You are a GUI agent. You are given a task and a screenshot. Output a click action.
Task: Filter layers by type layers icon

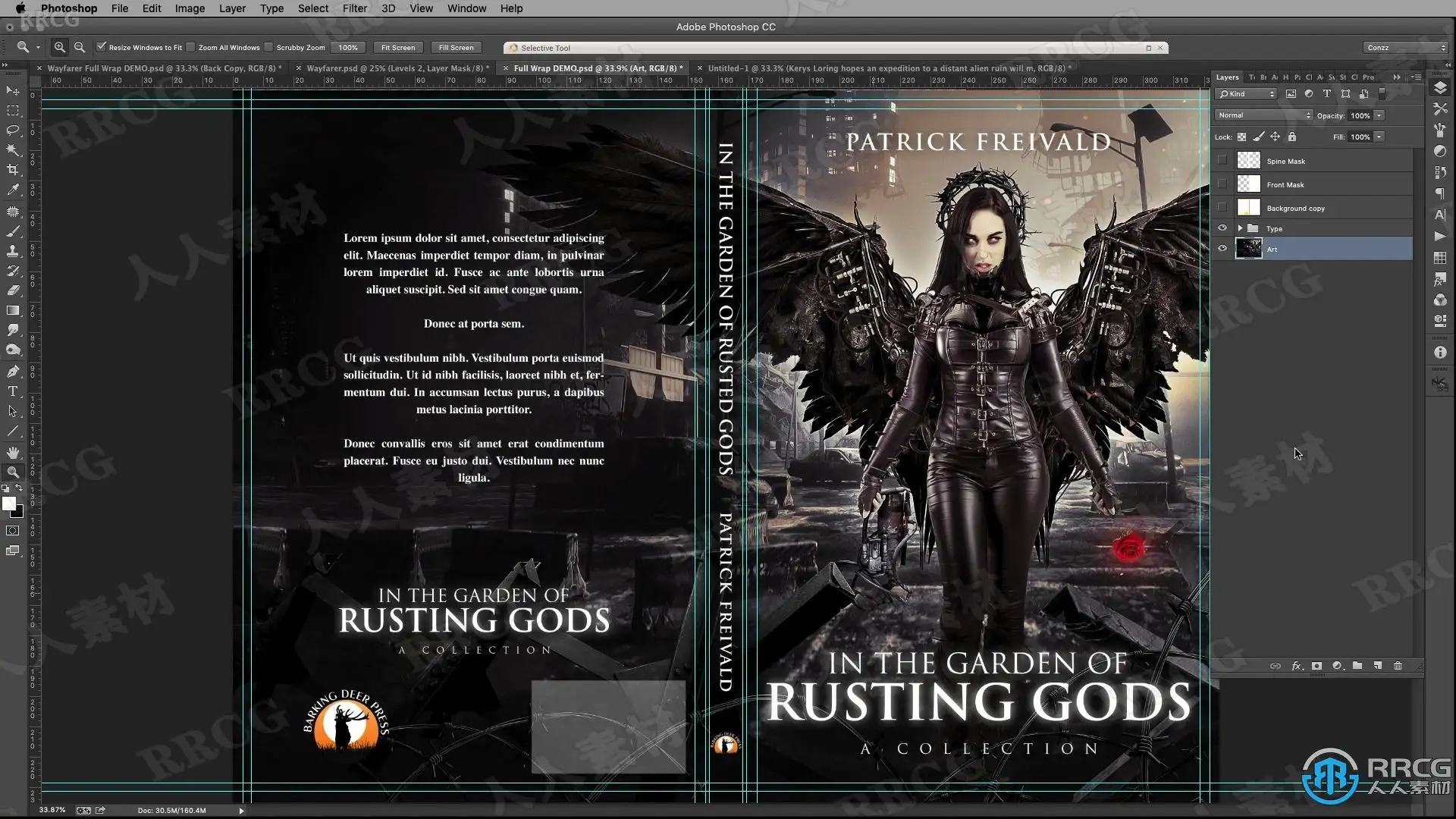[1326, 94]
